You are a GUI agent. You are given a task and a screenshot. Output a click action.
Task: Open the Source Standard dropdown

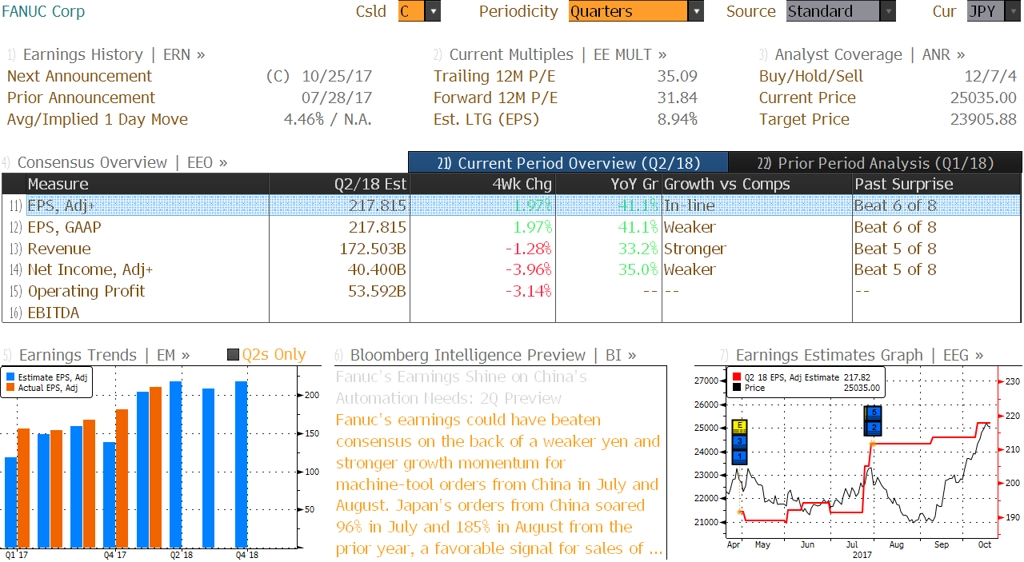tap(840, 11)
